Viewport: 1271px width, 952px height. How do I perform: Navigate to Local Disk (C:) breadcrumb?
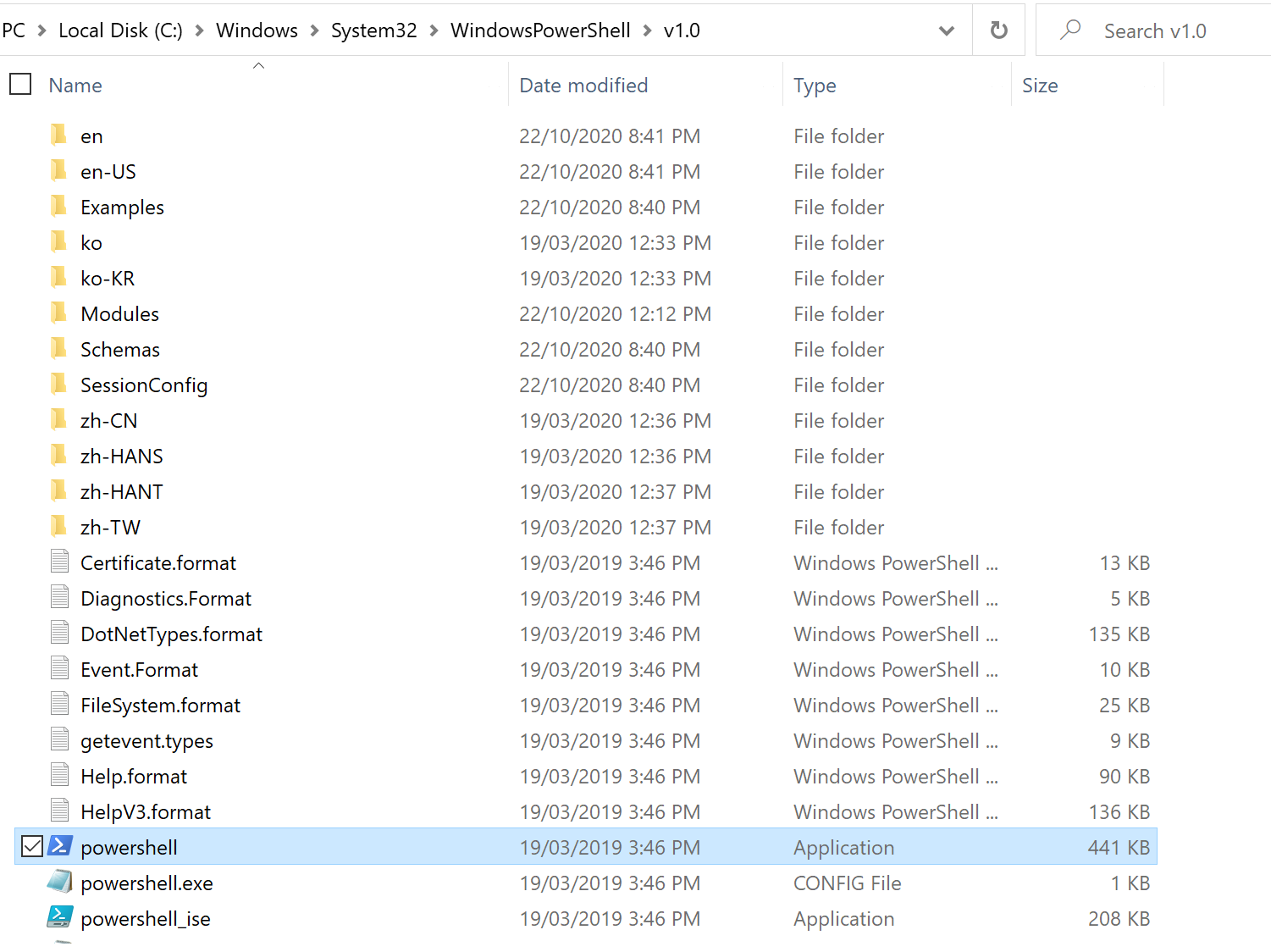pyautogui.click(x=120, y=30)
